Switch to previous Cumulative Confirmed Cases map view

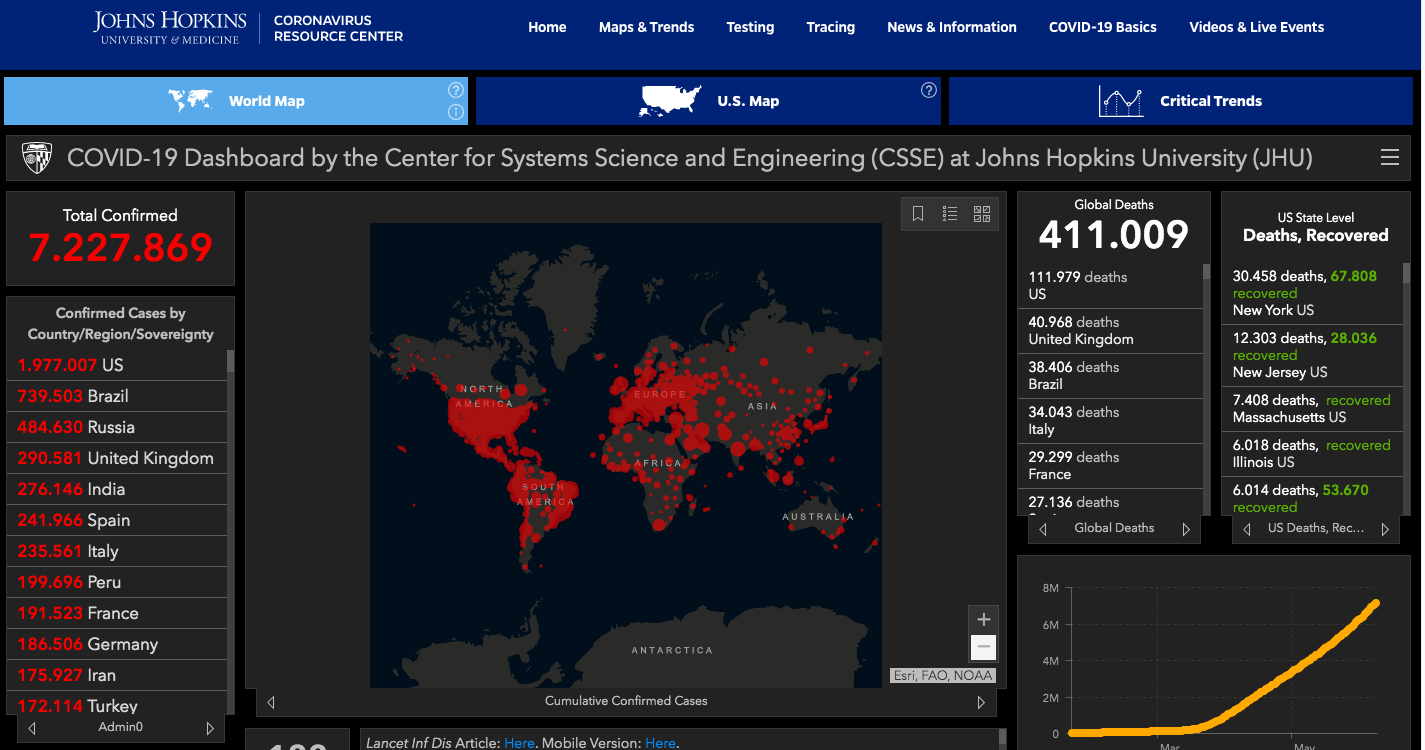click(x=271, y=702)
